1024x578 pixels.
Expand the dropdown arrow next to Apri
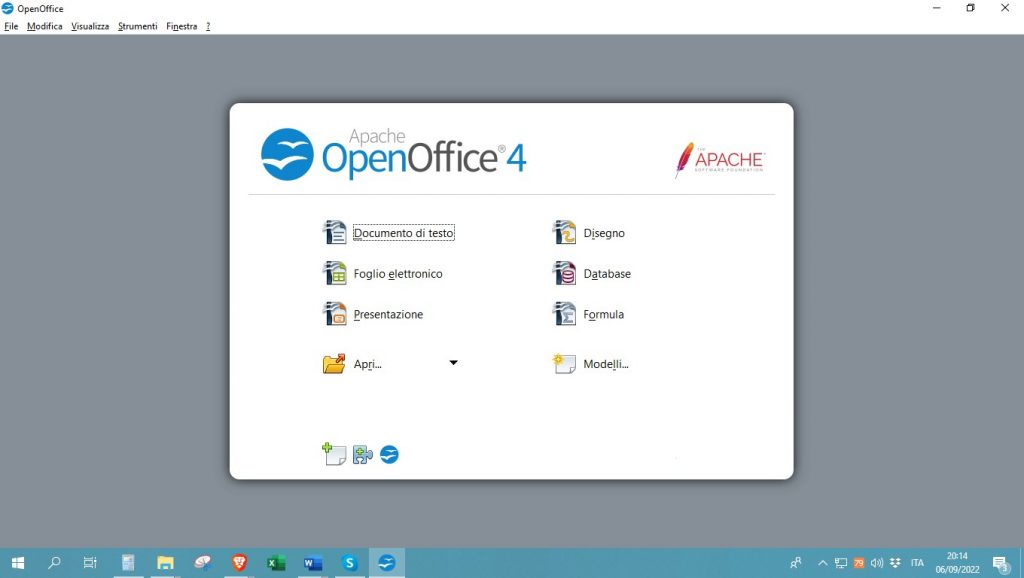coord(453,362)
